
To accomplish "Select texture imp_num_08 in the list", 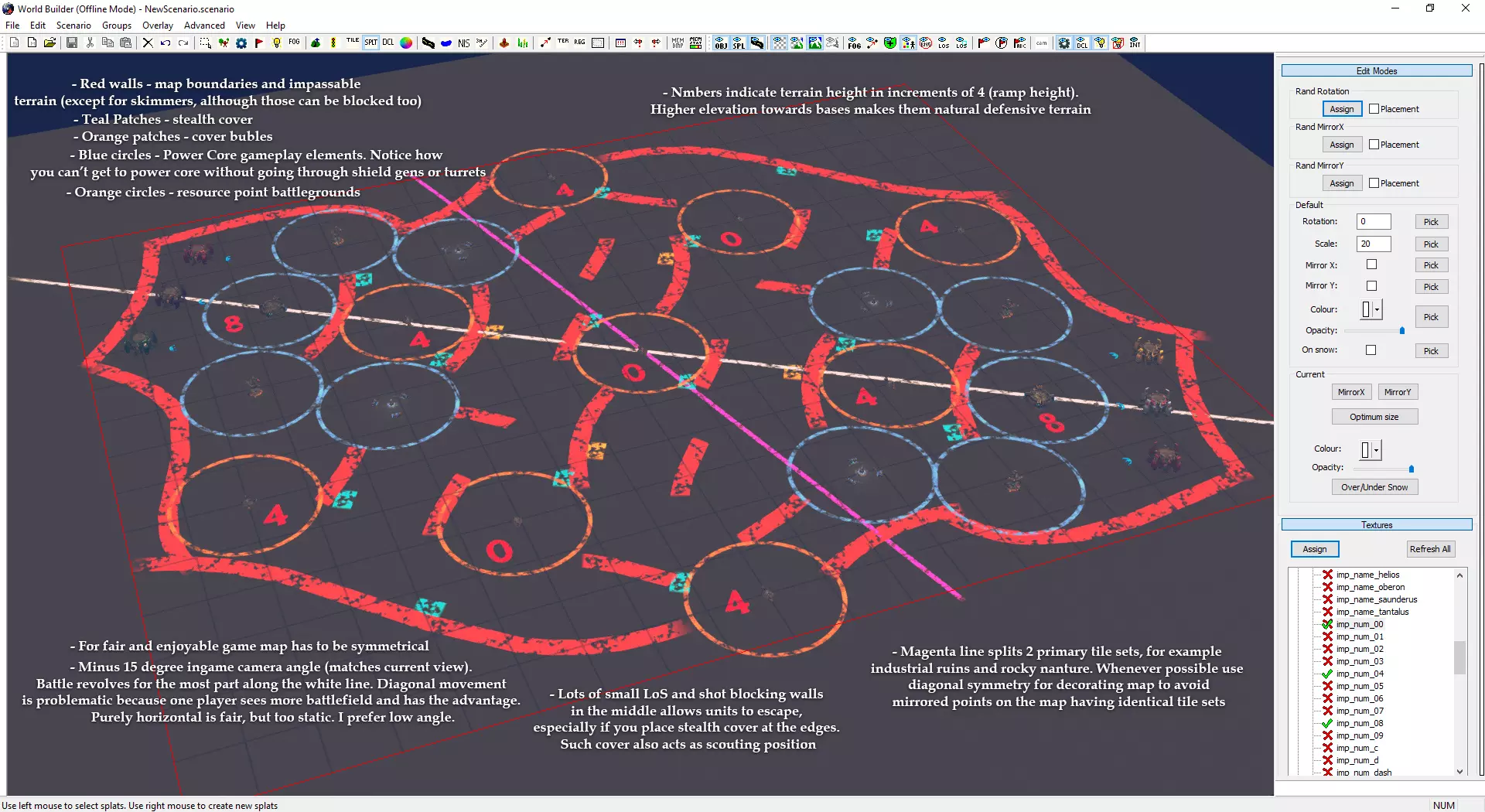I will [x=1360, y=723].
